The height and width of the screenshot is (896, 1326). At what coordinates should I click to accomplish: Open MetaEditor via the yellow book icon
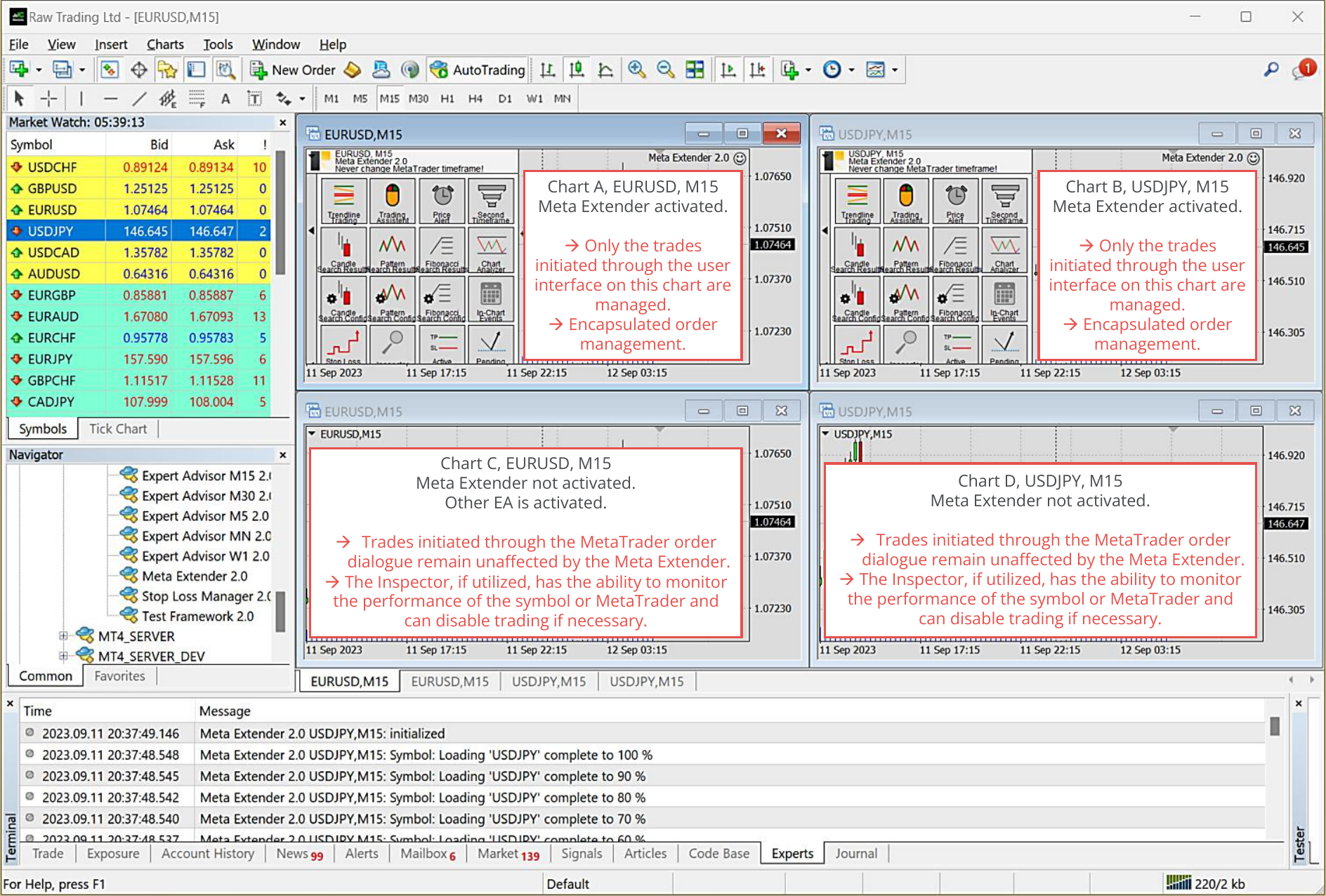[x=353, y=70]
